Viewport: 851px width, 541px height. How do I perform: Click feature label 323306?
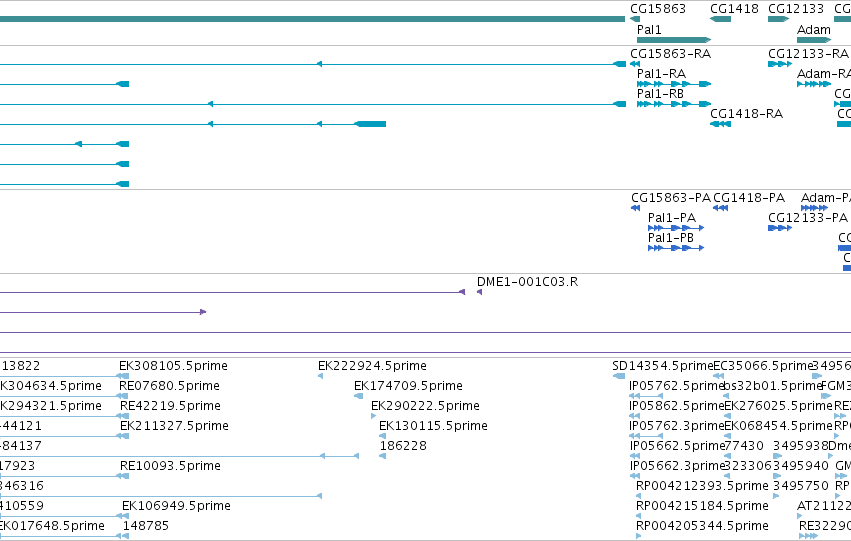pos(750,467)
